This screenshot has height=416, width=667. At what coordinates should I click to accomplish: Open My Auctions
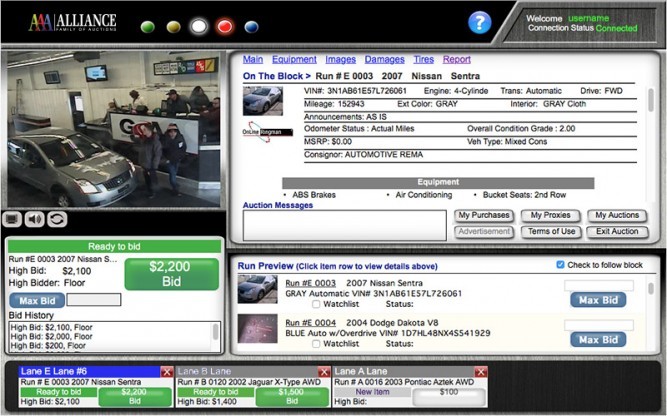pyautogui.click(x=617, y=215)
